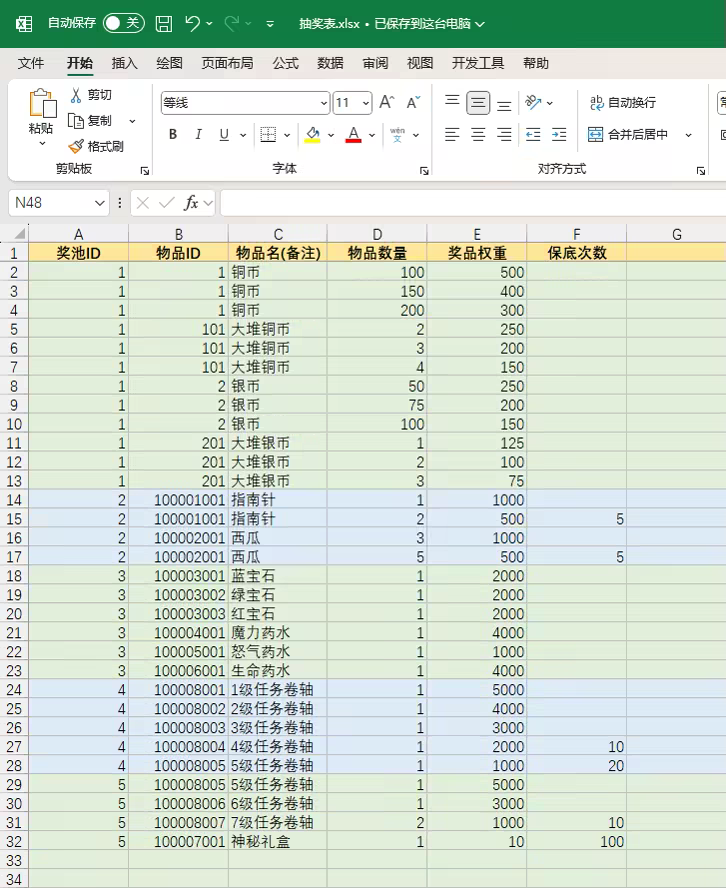Switch to the 视图 (View) tab
This screenshot has height=888, width=726.
click(x=420, y=63)
